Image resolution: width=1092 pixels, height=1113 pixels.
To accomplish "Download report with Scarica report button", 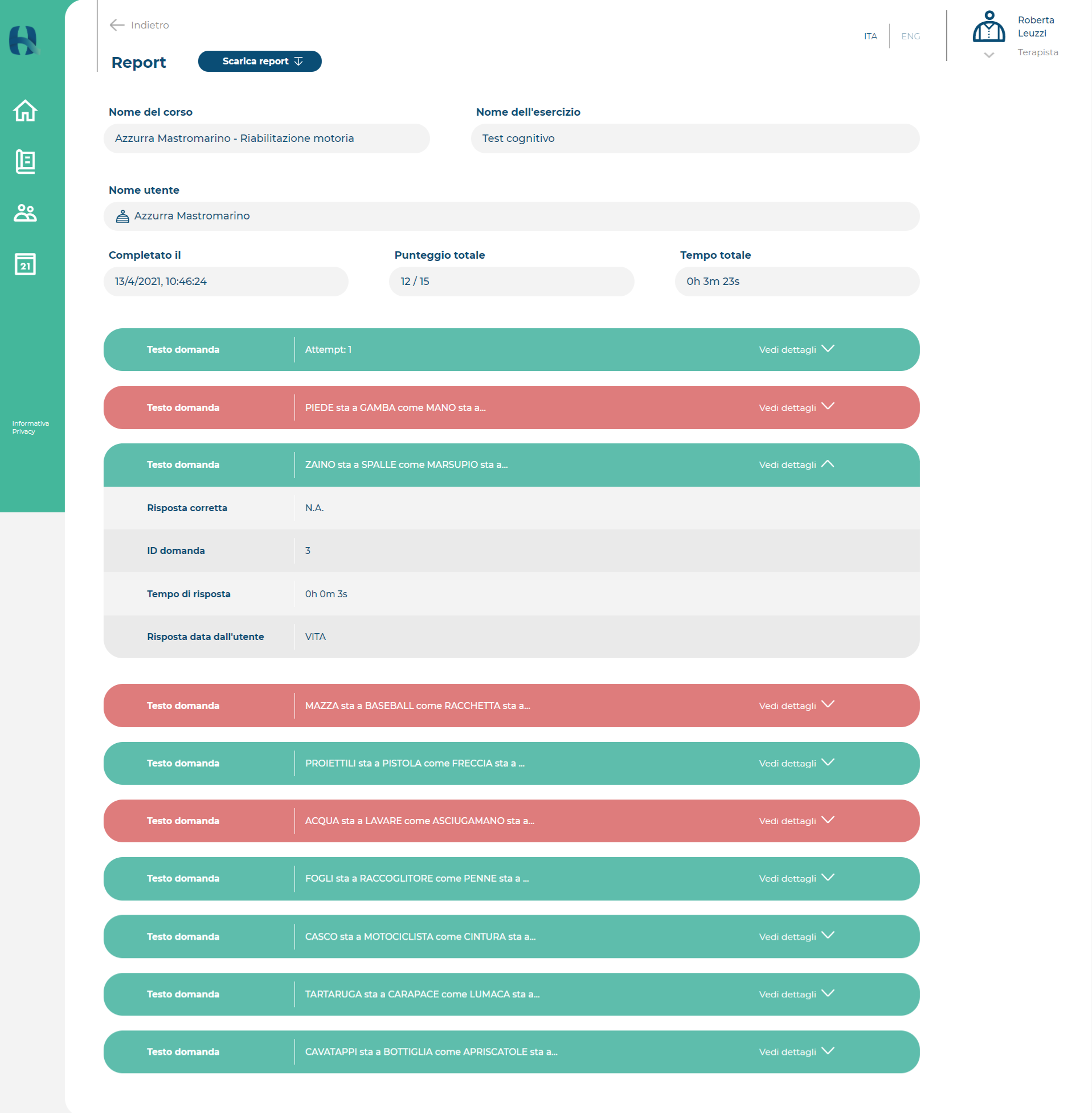I will (x=260, y=61).
